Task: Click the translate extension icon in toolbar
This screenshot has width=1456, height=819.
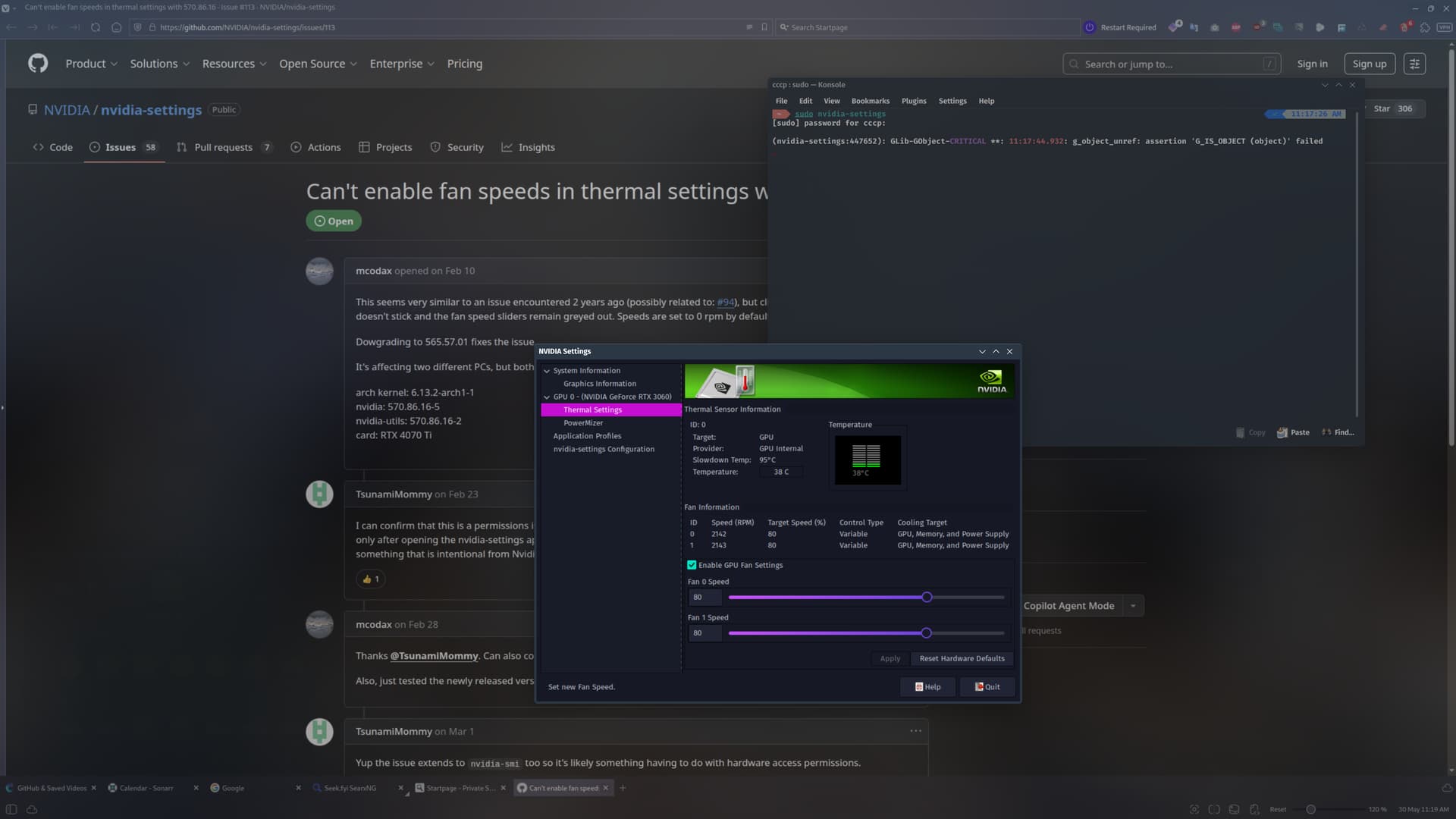Action: tap(1194, 27)
